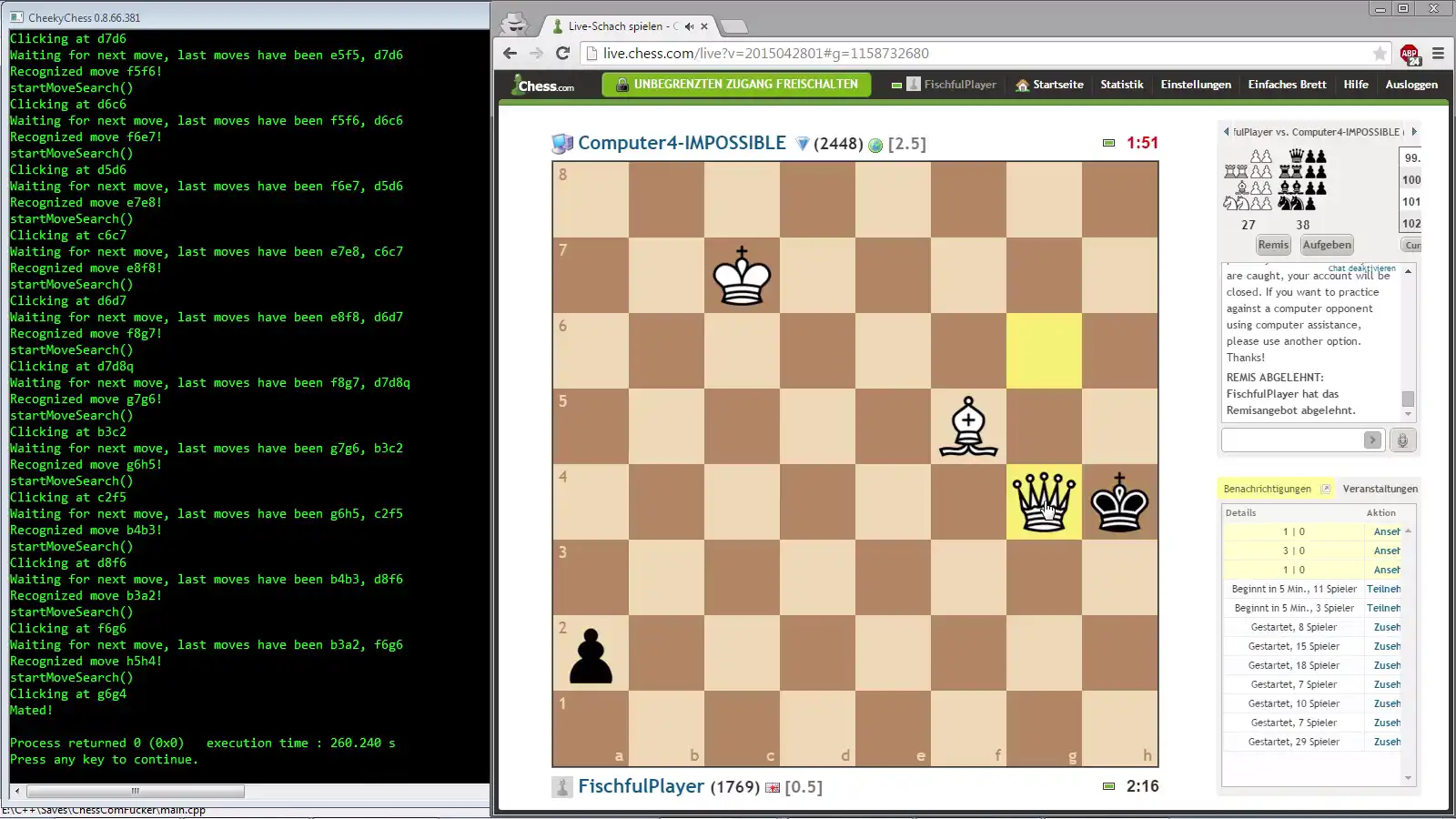Open the Statistik menu item
The height and width of the screenshot is (819, 1456).
(x=1121, y=85)
